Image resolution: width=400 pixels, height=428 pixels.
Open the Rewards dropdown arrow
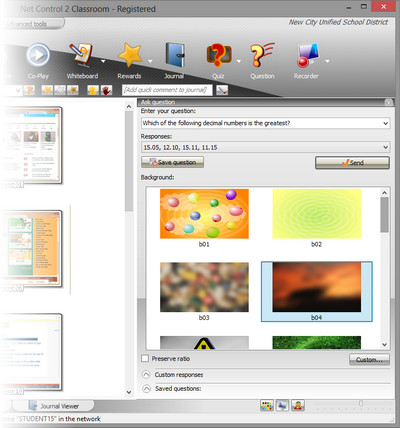[150, 61]
